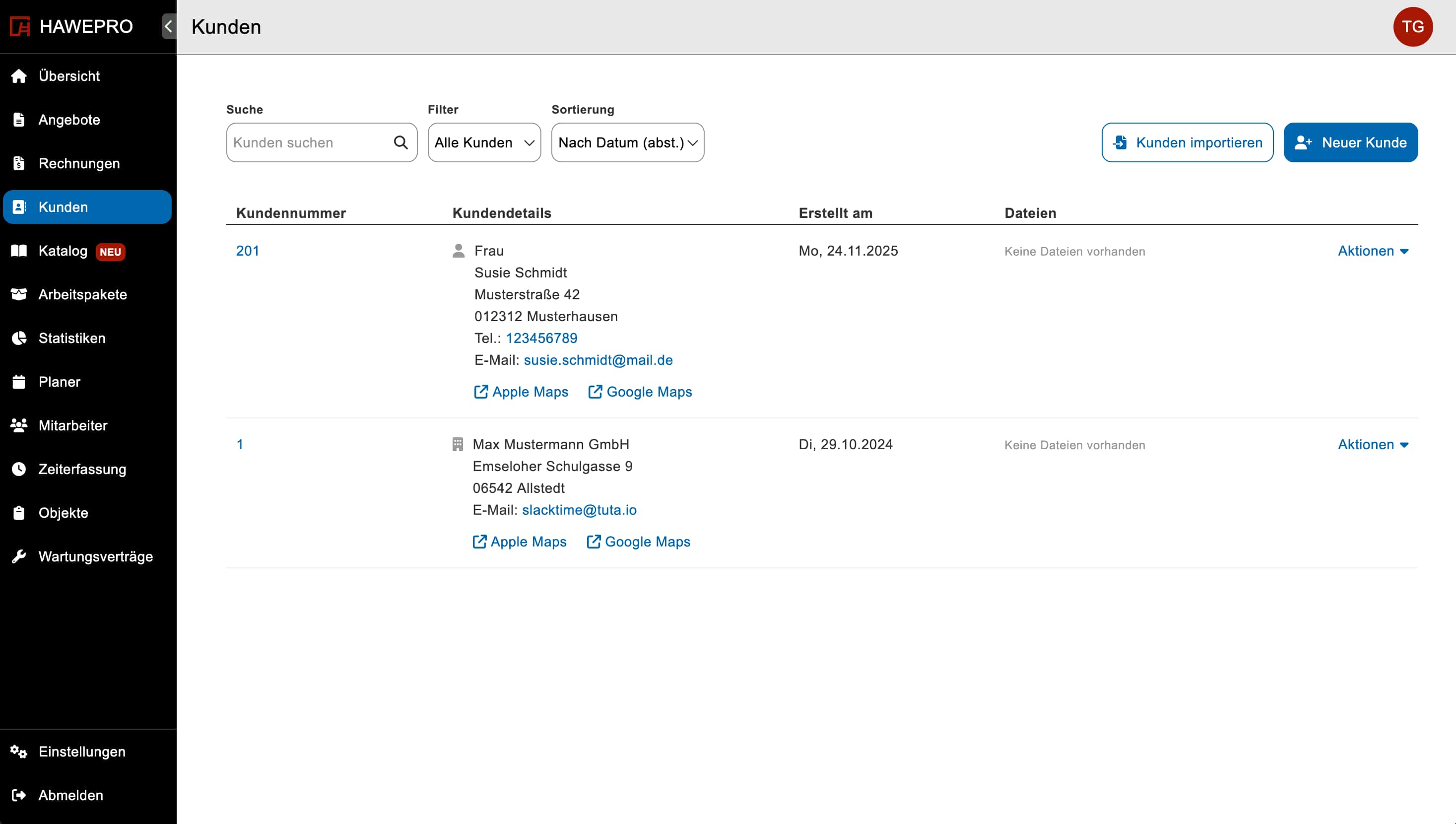The width and height of the screenshot is (1456, 824).
Task: Open the Nach Datum sorting dropdown
Action: click(x=627, y=142)
